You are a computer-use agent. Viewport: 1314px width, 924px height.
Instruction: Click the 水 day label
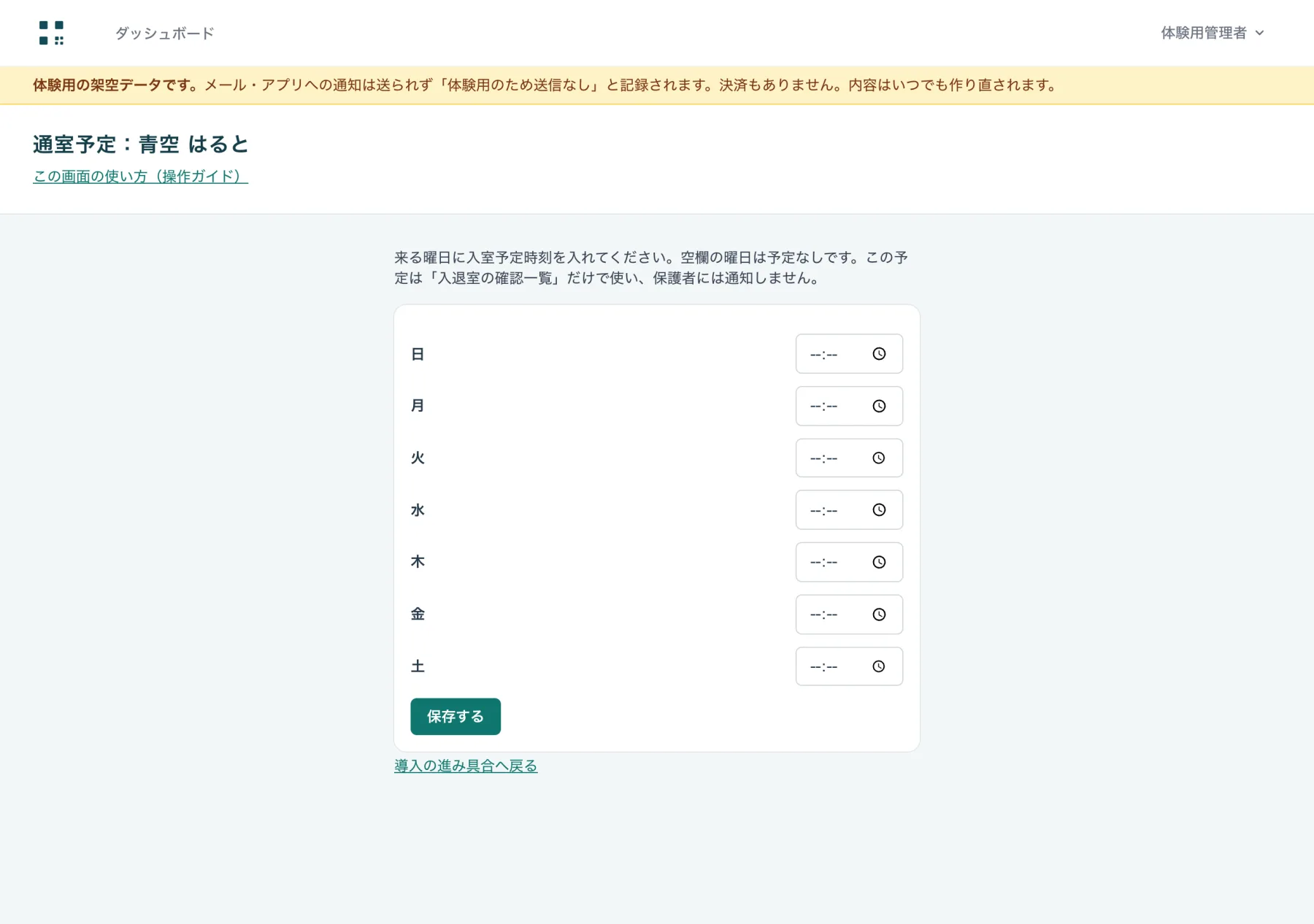click(x=418, y=510)
